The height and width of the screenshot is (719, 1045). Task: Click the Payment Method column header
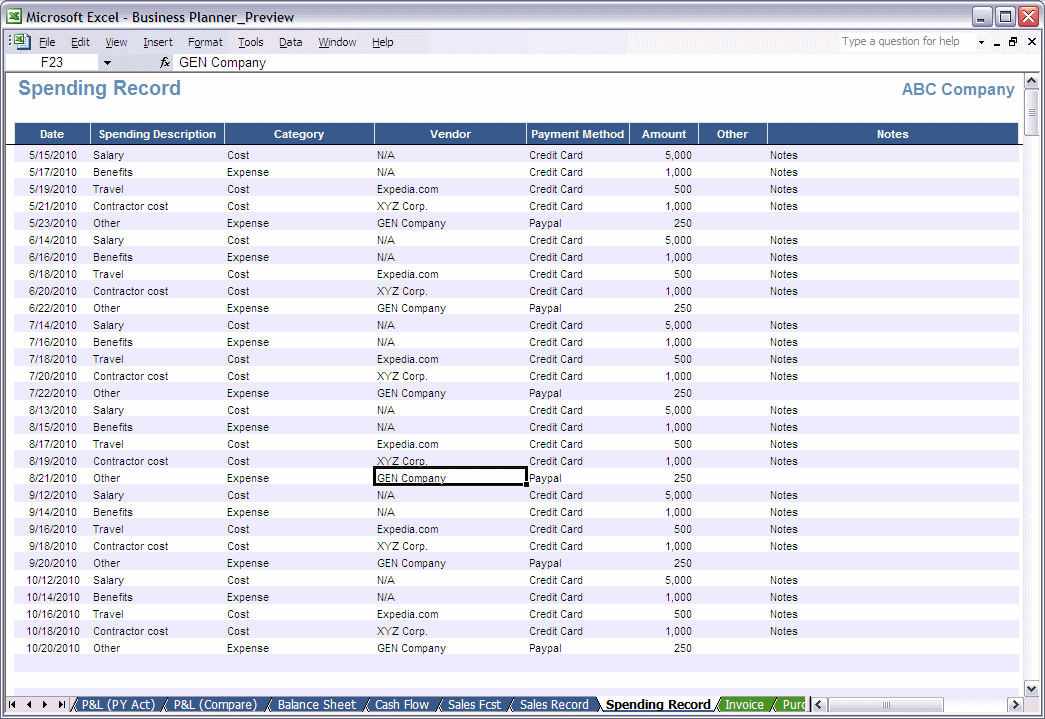coord(577,134)
